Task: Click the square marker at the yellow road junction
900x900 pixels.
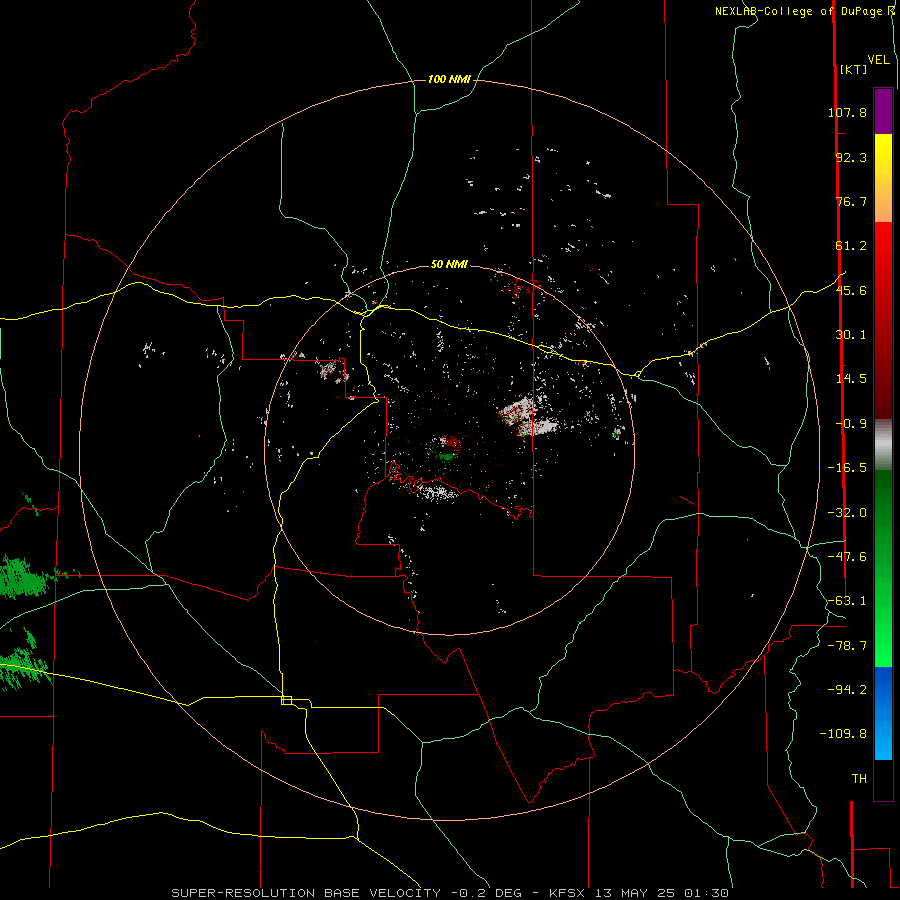Action: click(x=286, y=700)
